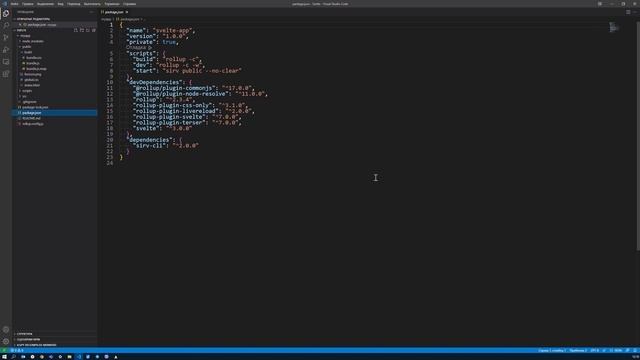Close the package.json editor tab

(127, 12)
